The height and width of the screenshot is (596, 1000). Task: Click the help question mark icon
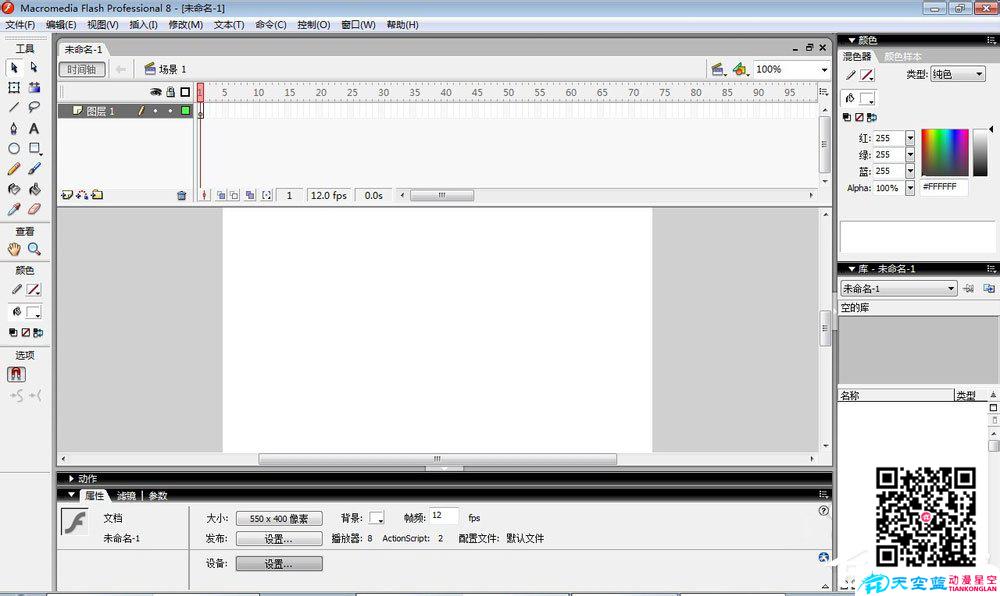click(x=823, y=511)
